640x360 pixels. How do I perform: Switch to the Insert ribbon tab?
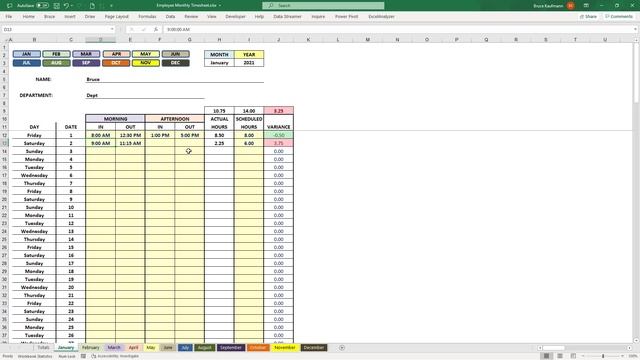tap(70, 17)
